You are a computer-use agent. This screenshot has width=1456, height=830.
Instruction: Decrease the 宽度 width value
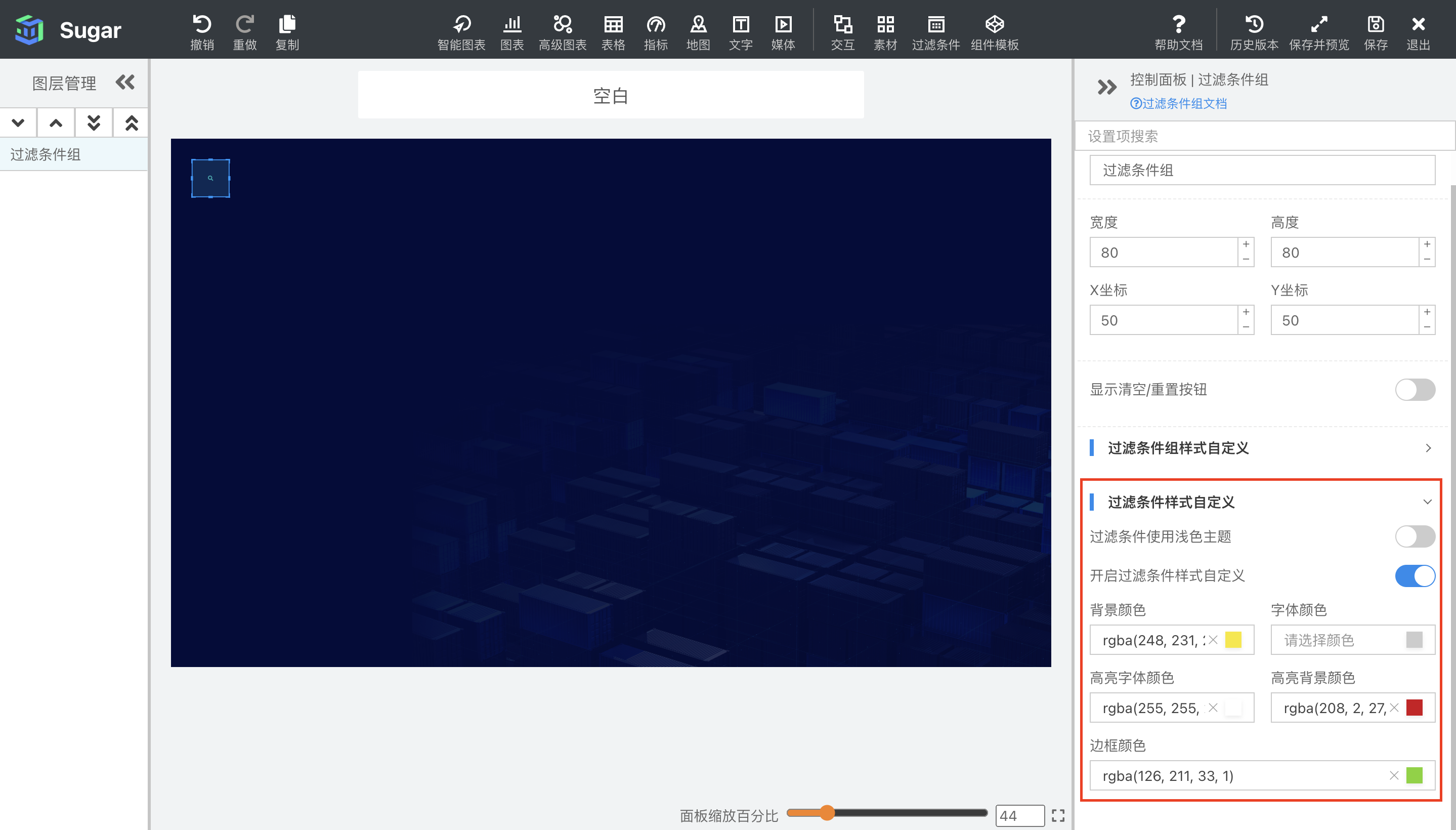point(1246,259)
